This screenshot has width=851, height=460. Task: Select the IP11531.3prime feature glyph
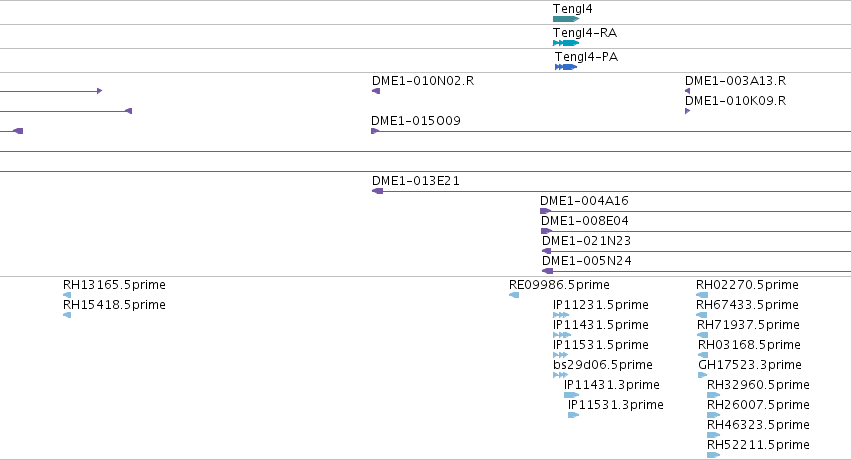point(574,415)
